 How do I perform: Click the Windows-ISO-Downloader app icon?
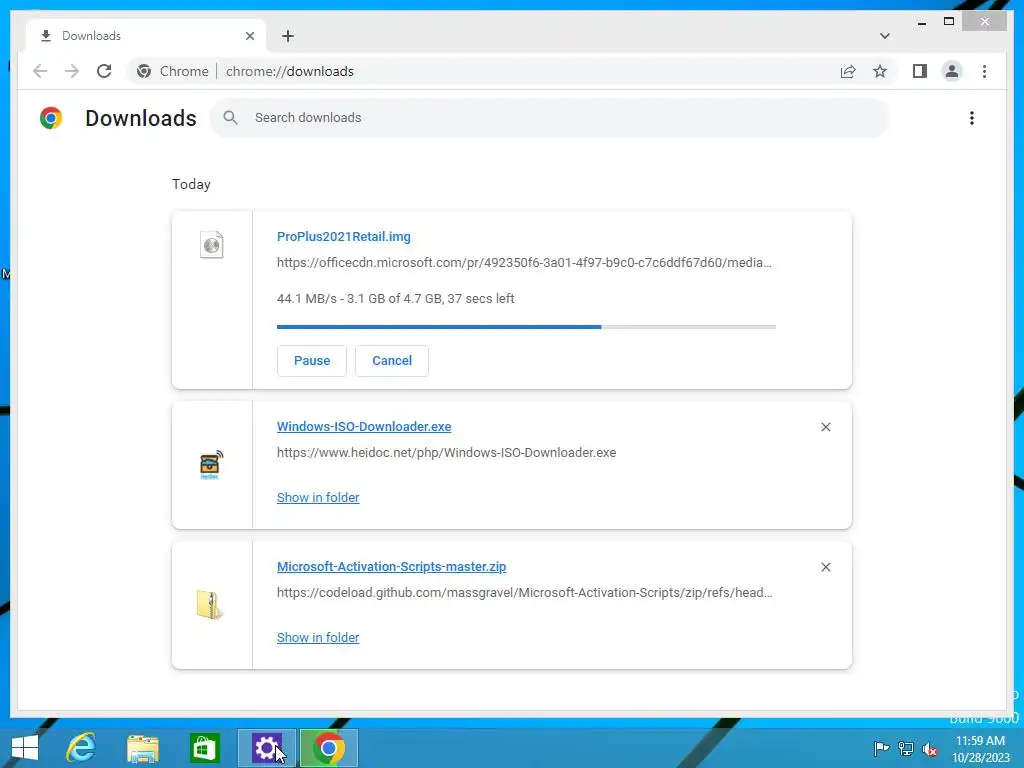click(210, 464)
